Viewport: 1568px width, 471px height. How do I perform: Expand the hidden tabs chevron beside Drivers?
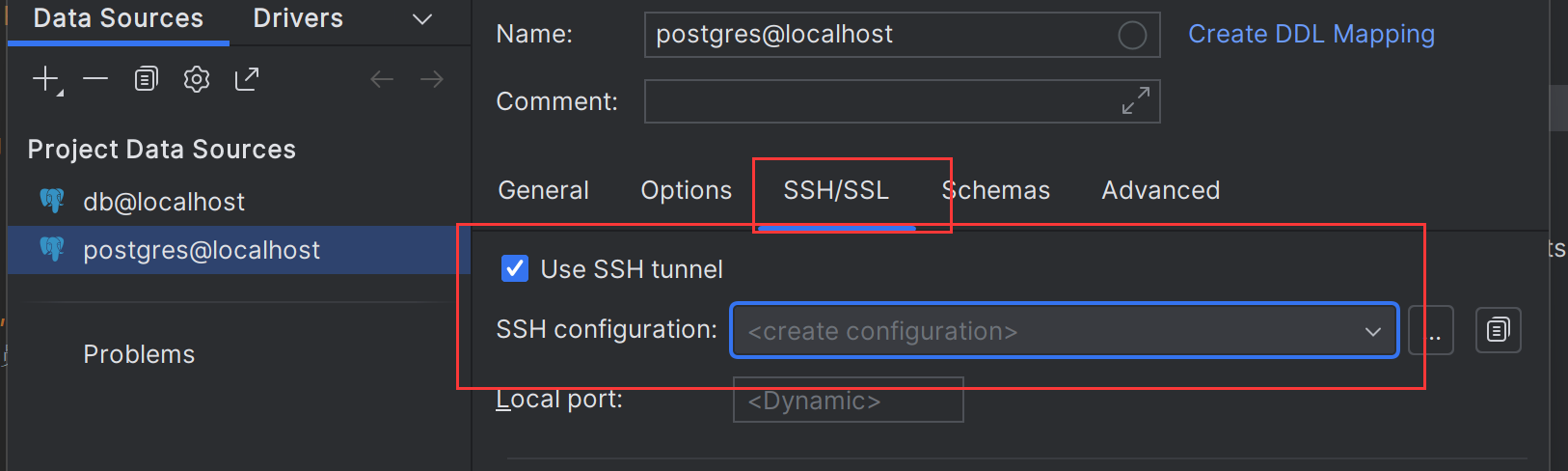[422, 19]
